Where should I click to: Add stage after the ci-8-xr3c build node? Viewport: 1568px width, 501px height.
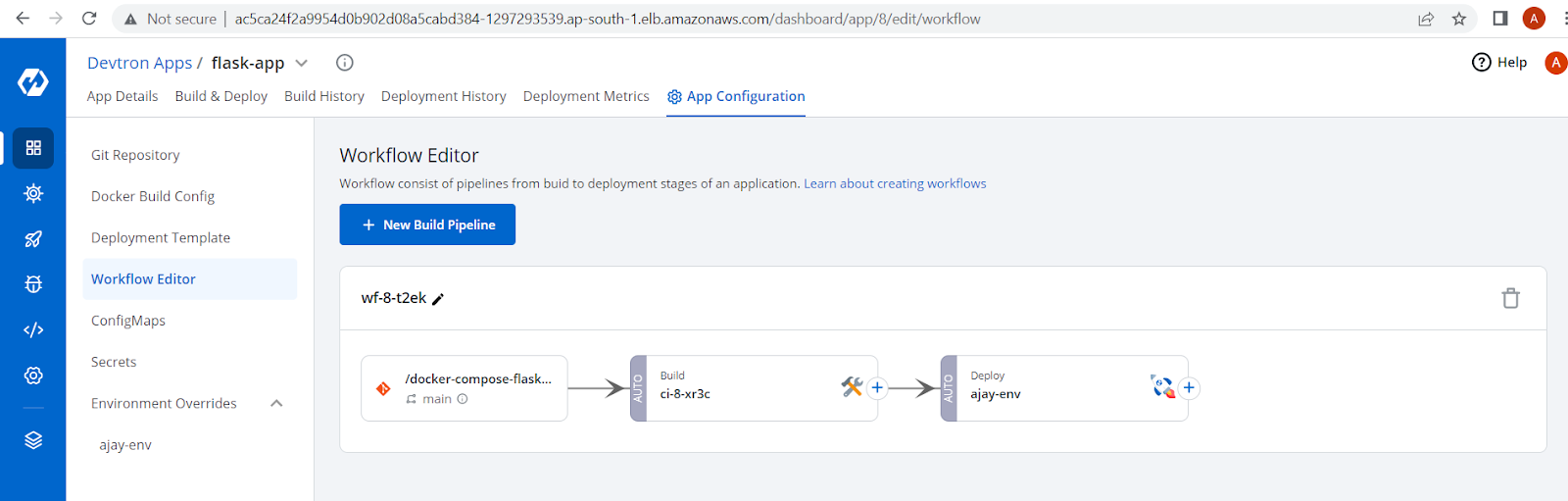pyautogui.click(x=877, y=388)
